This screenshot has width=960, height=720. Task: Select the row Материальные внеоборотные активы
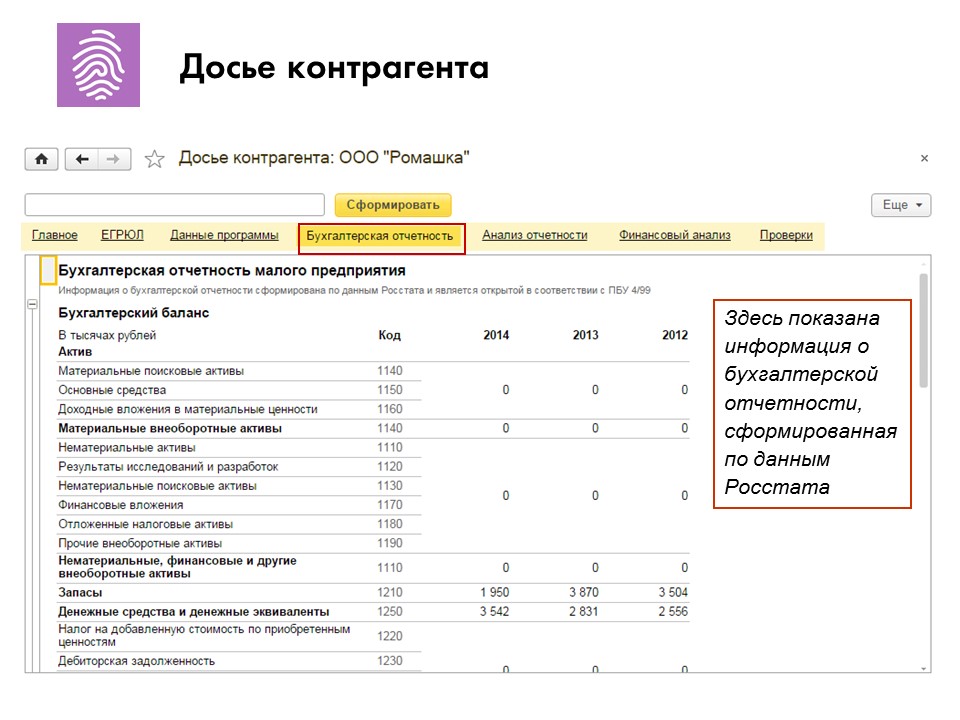[x=373, y=428]
